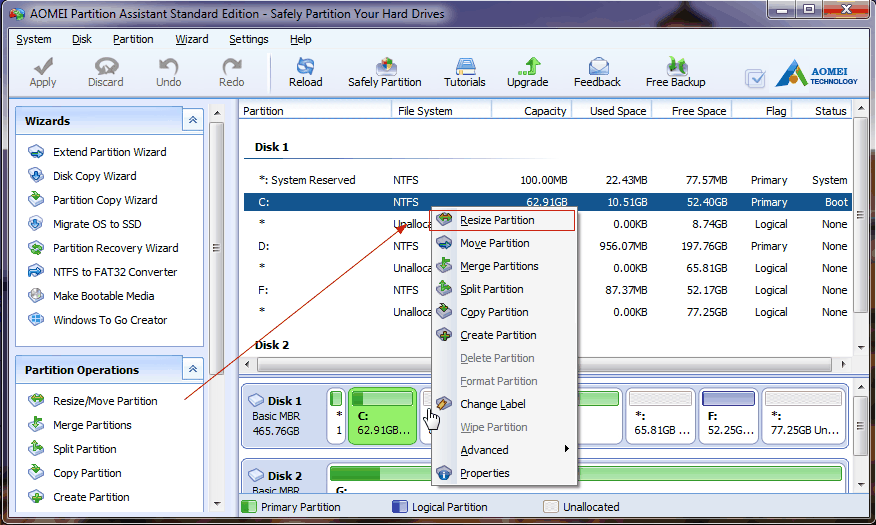
Task: Collapse the Wizards panel
Action: point(193,120)
